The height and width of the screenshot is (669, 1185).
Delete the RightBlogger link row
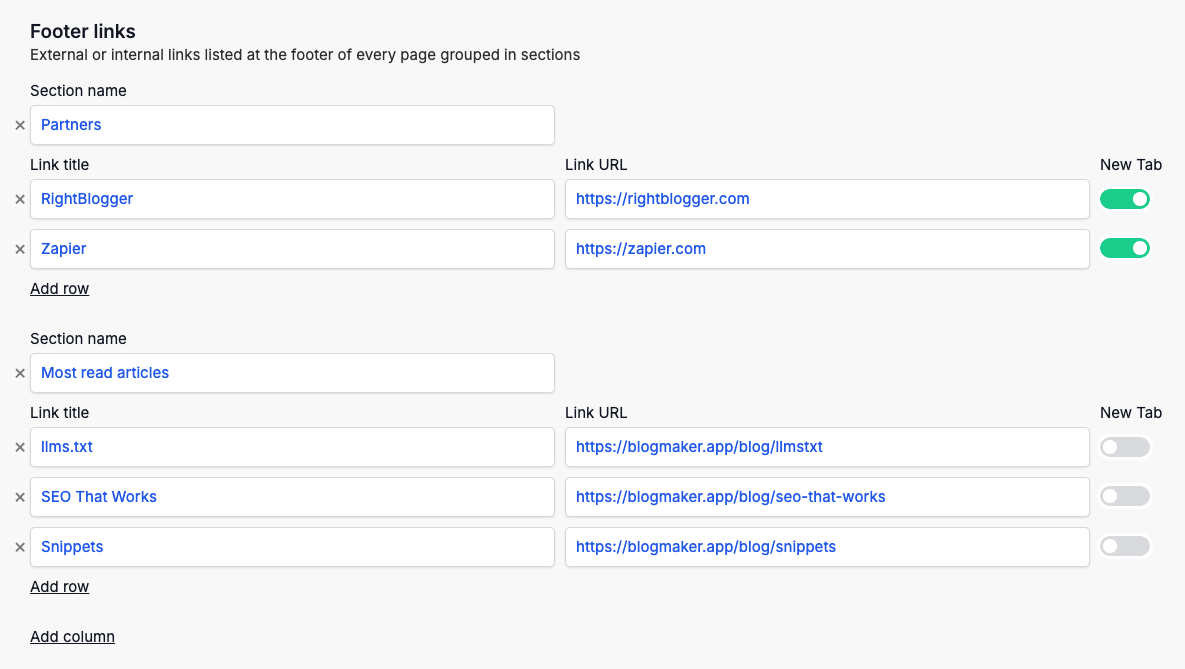pos(20,199)
